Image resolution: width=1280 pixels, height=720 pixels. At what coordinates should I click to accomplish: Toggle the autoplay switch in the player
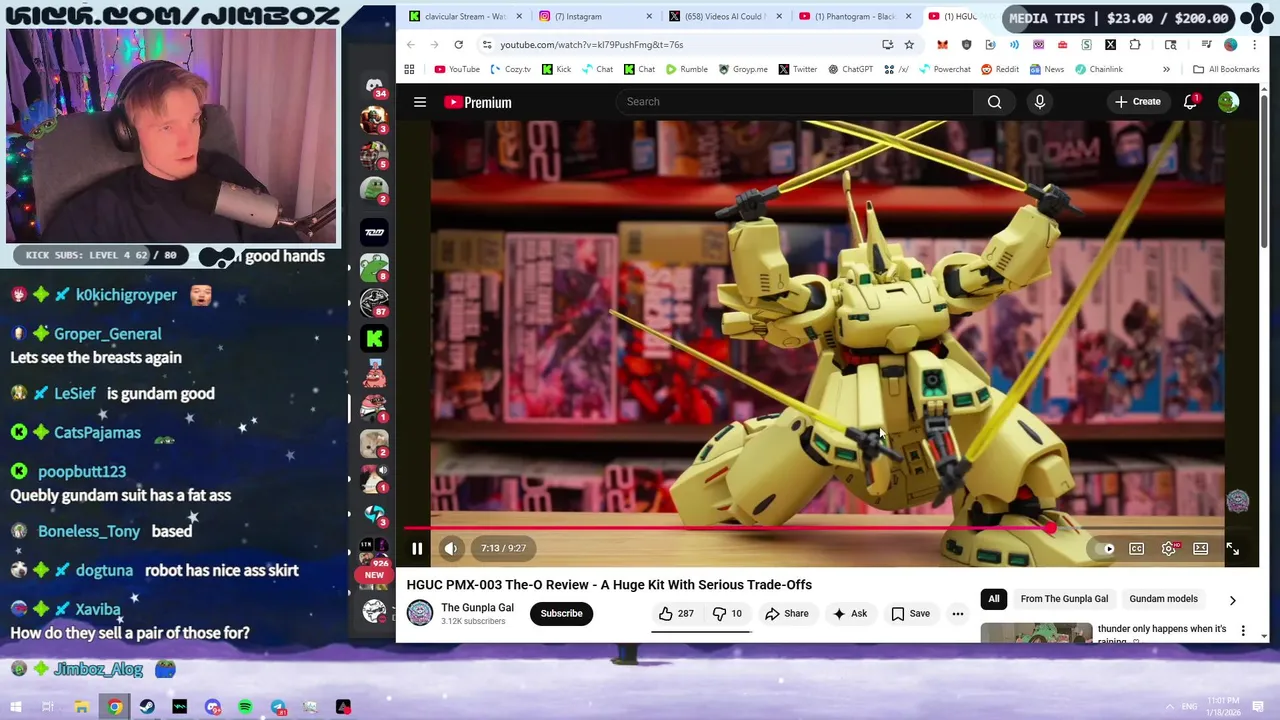pyautogui.click(x=1105, y=548)
